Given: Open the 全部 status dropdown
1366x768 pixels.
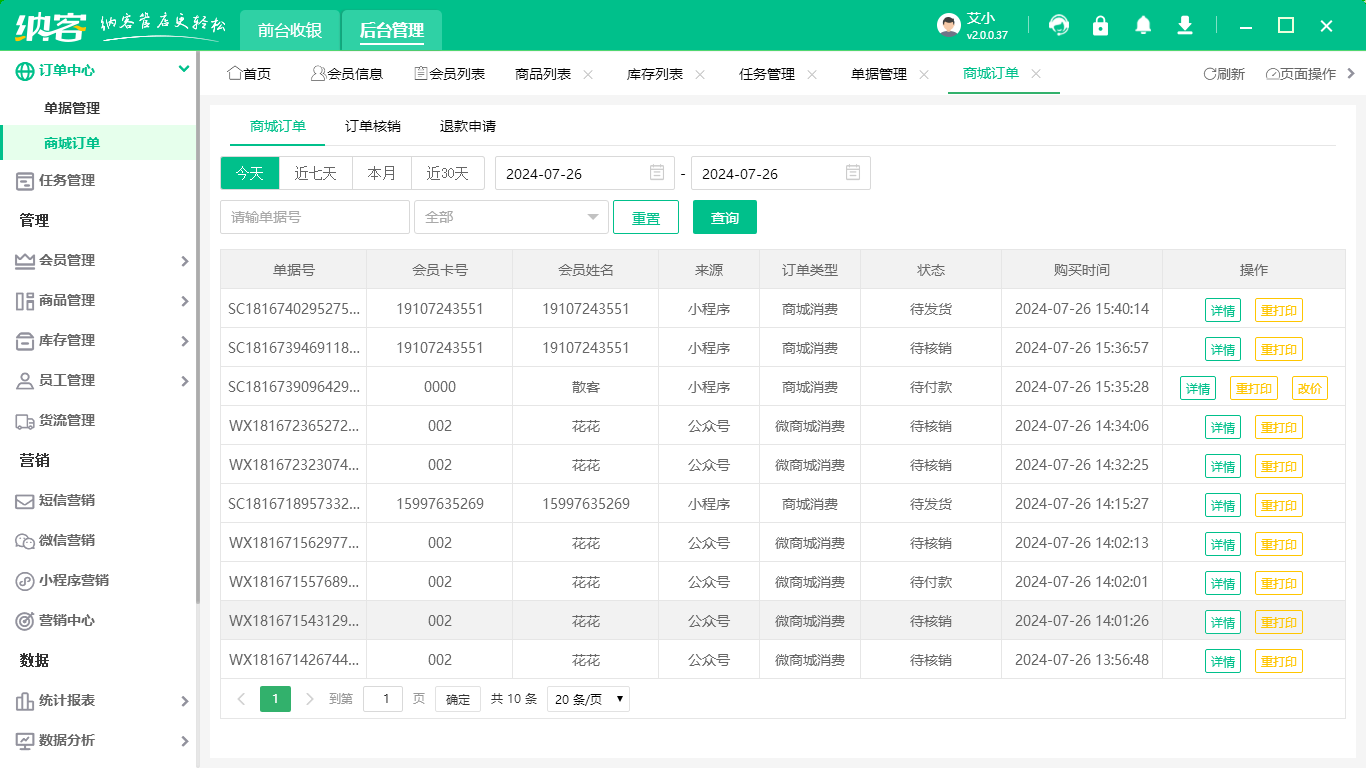Looking at the screenshot, I should 511,217.
